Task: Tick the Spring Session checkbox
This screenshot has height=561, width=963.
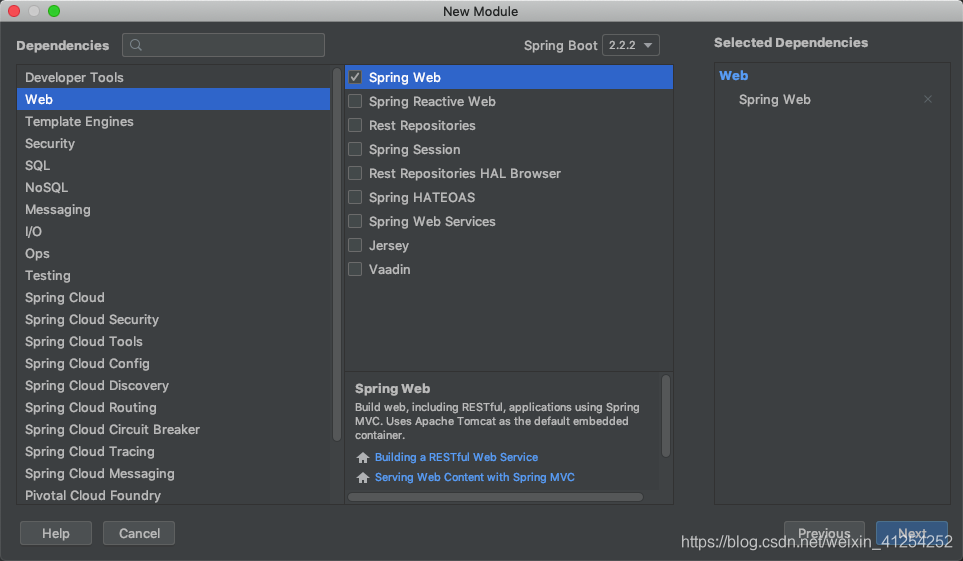Action: 355,149
